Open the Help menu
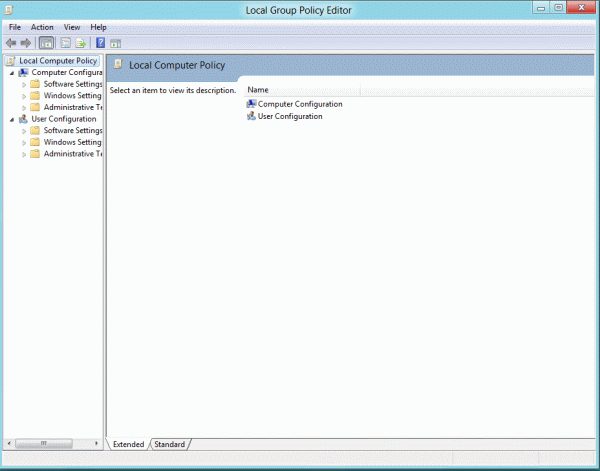The image size is (600, 471). (98, 27)
